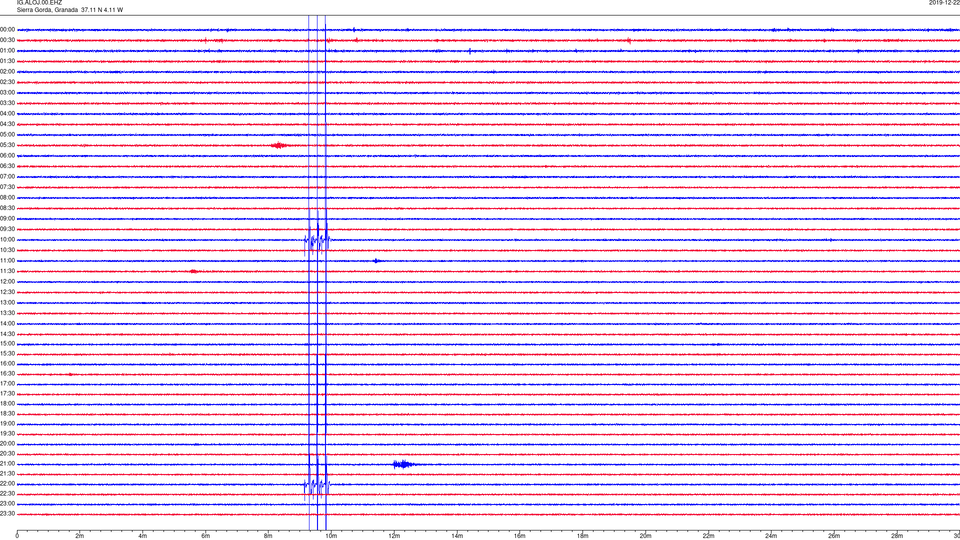Click the red event near 19m on 00:30 trace
This screenshot has height=540, width=960.
(x=629, y=40)
